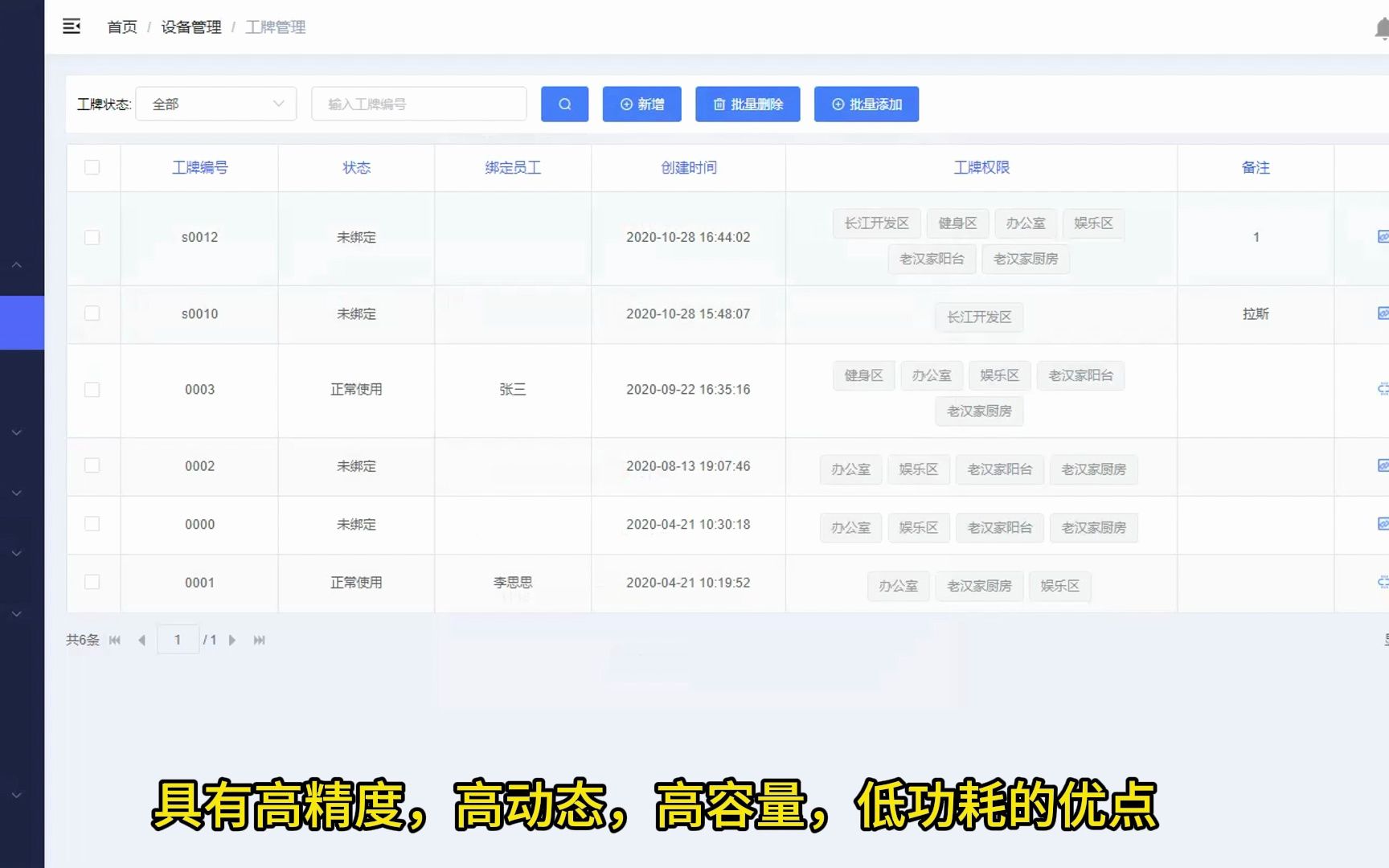Click the 老汉家阳台 tag in row 0003
Viewport: 1389px width, 868px height.
pos(1080,375)
